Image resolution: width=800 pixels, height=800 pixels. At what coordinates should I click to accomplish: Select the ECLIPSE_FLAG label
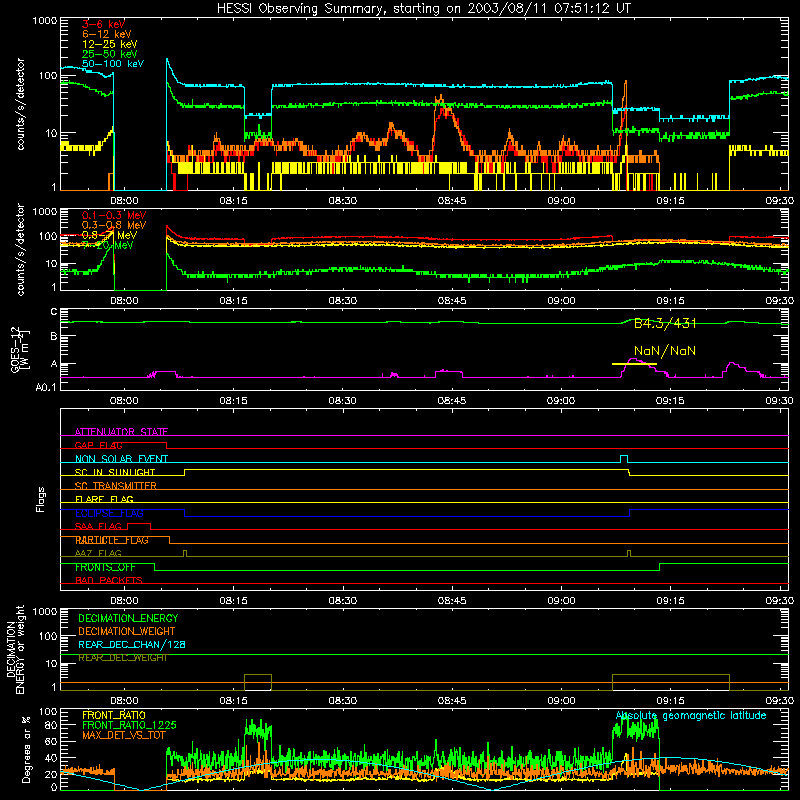click(x=109, y=513)
